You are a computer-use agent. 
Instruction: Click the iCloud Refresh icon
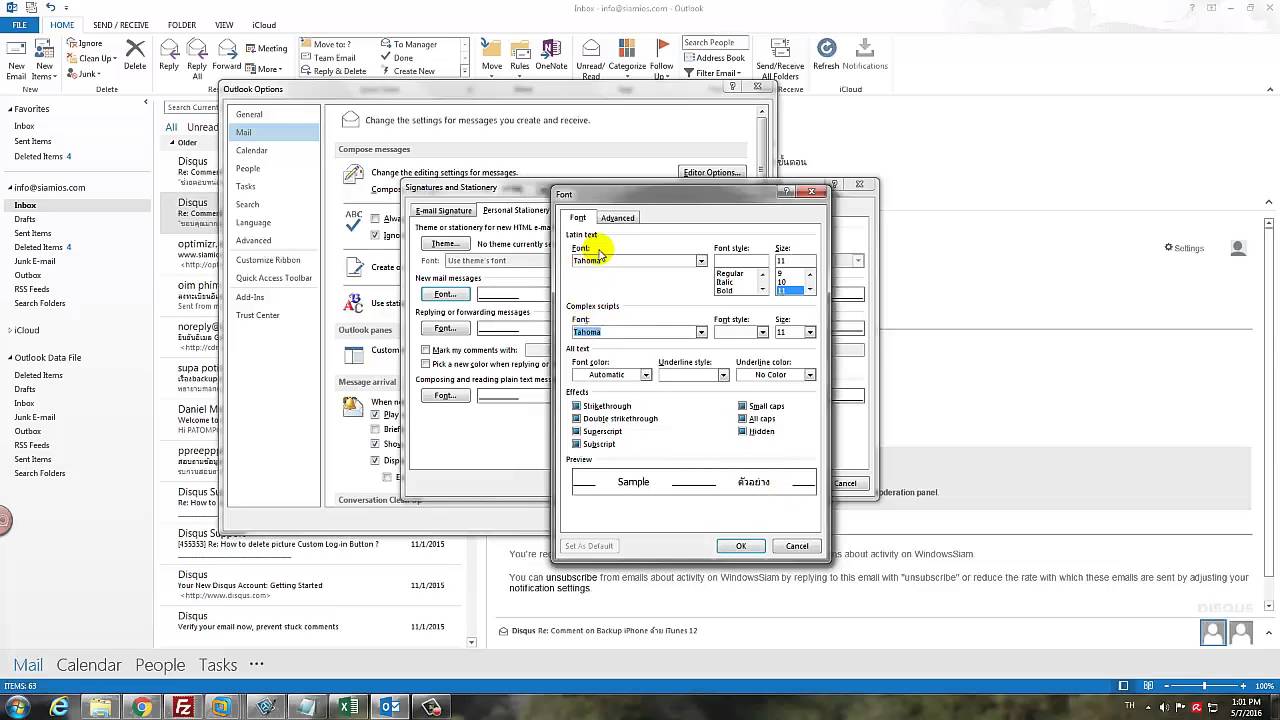(826, 48)
